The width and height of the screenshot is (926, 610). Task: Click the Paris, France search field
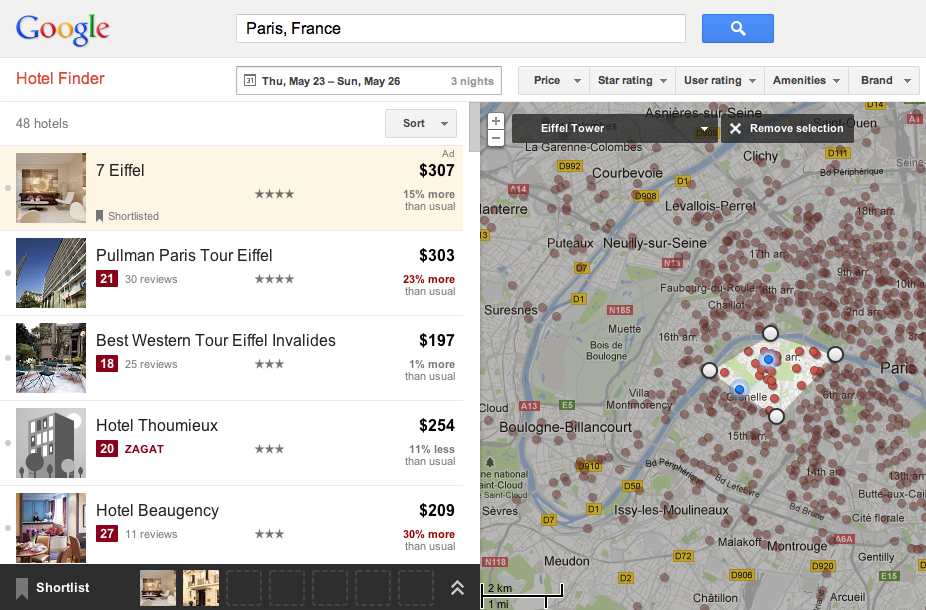pos(461,28)
